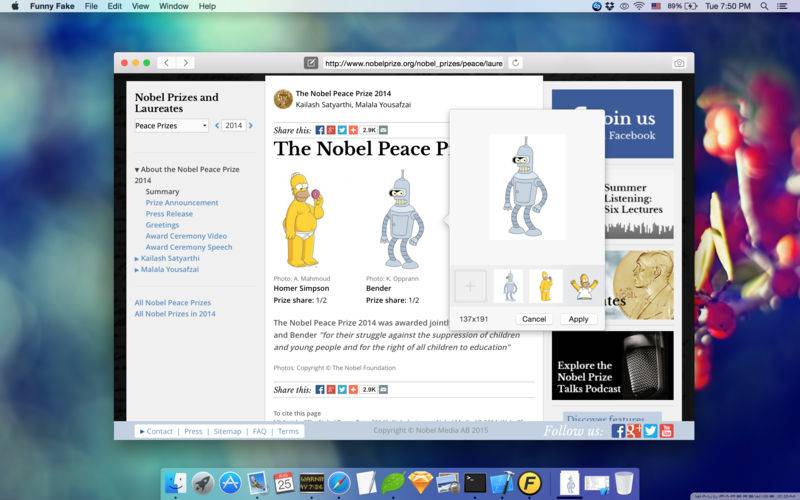The image size is (800, 500).
Task: Click the 2014 year field
Action: [234, 125]
